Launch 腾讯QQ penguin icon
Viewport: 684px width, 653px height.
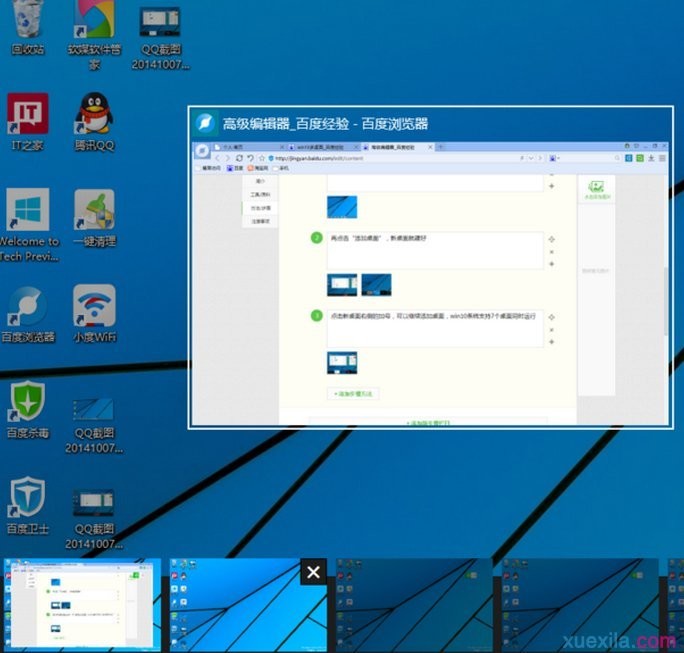[x=94, y=121]
